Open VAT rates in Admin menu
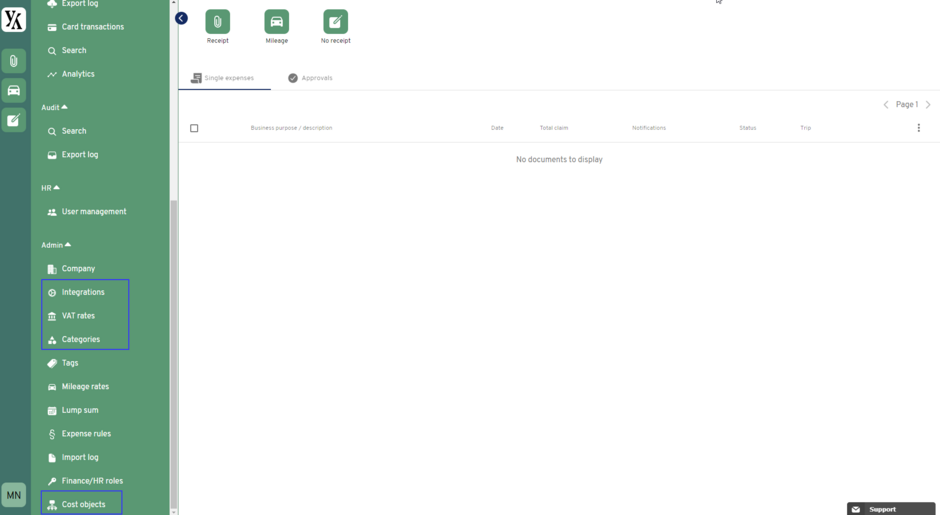This screenshot has height=515, width=940. 78,316
